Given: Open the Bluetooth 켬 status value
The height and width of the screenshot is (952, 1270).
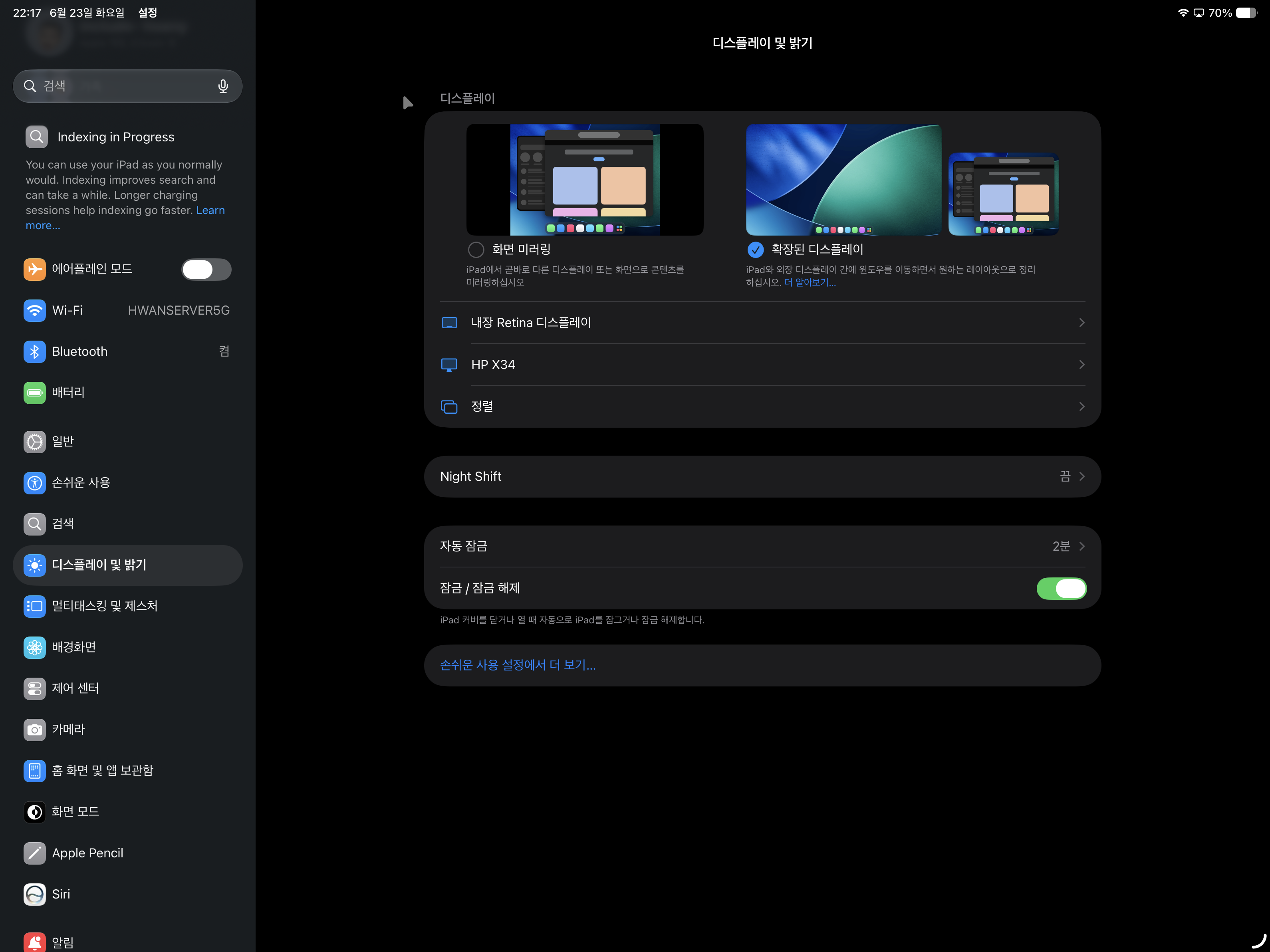Looking at the screenshot, I should [224, 351].
